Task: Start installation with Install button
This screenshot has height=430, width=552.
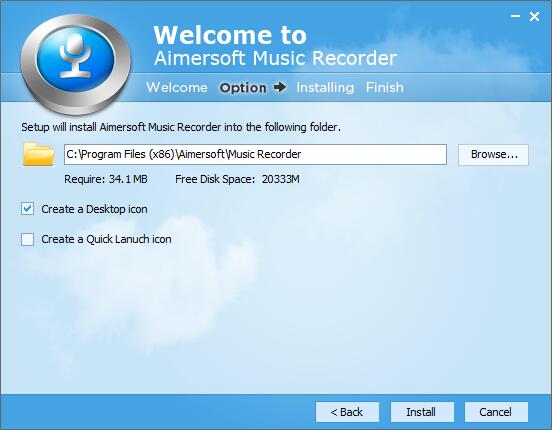Action: click(422, 412)
